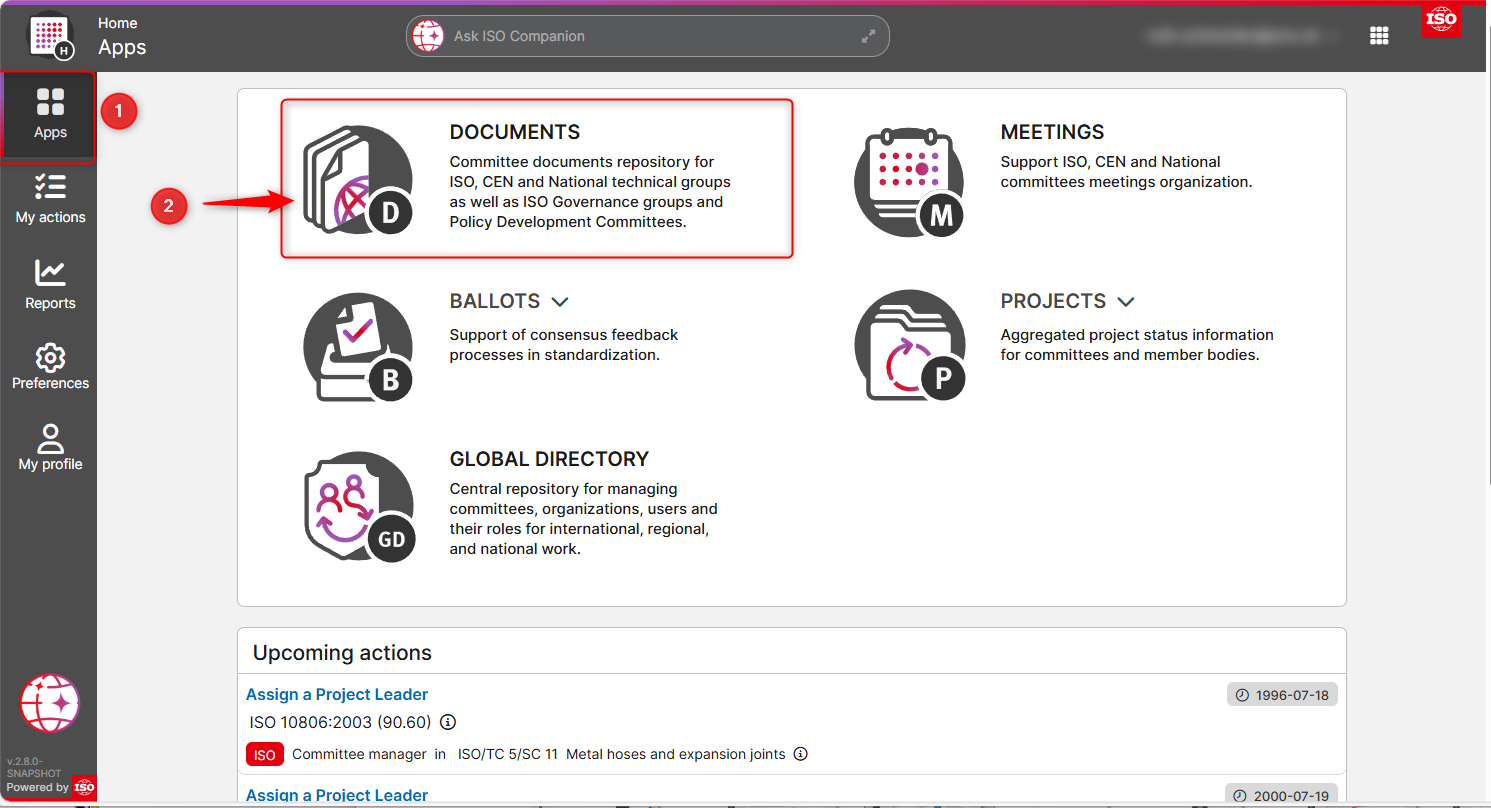Click the Ask ISO Companion input field
Screen dimensions: 1491x808
(x=647, y=36)
